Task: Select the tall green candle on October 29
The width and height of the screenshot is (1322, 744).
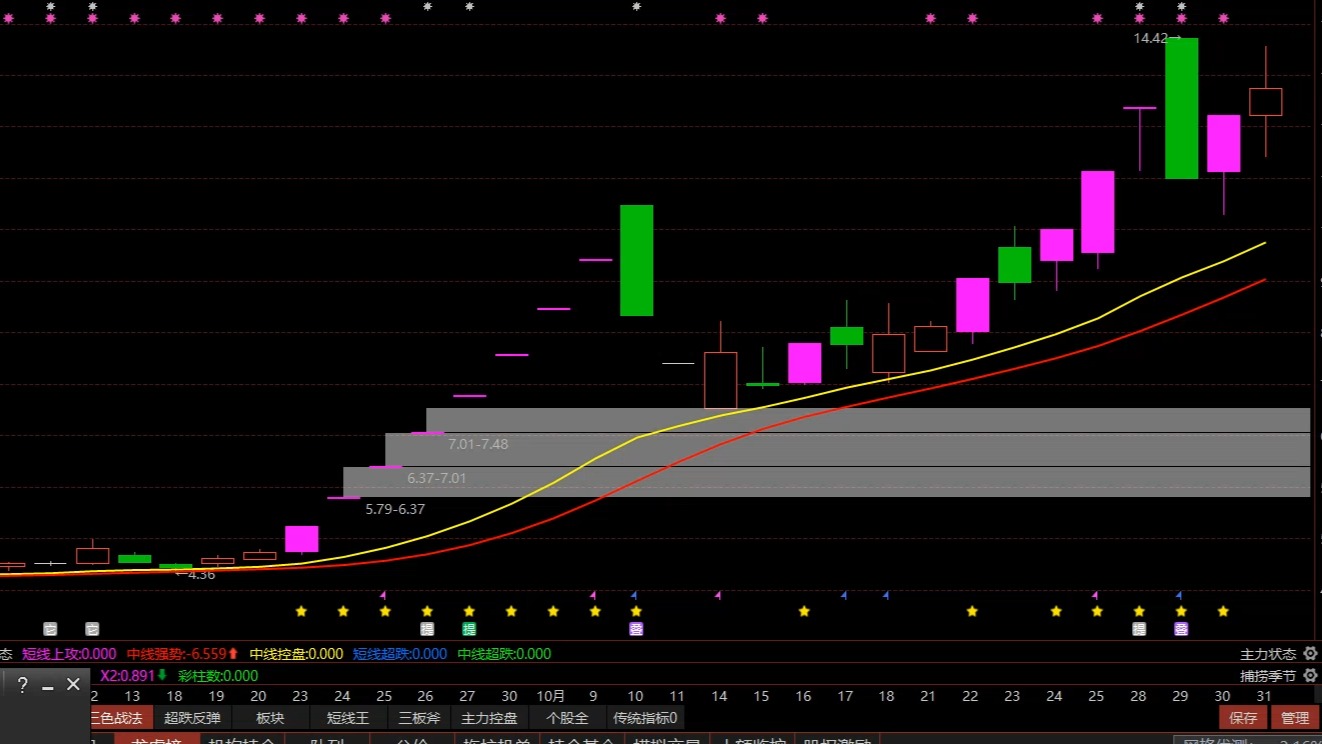Action: pos(1181,108)
